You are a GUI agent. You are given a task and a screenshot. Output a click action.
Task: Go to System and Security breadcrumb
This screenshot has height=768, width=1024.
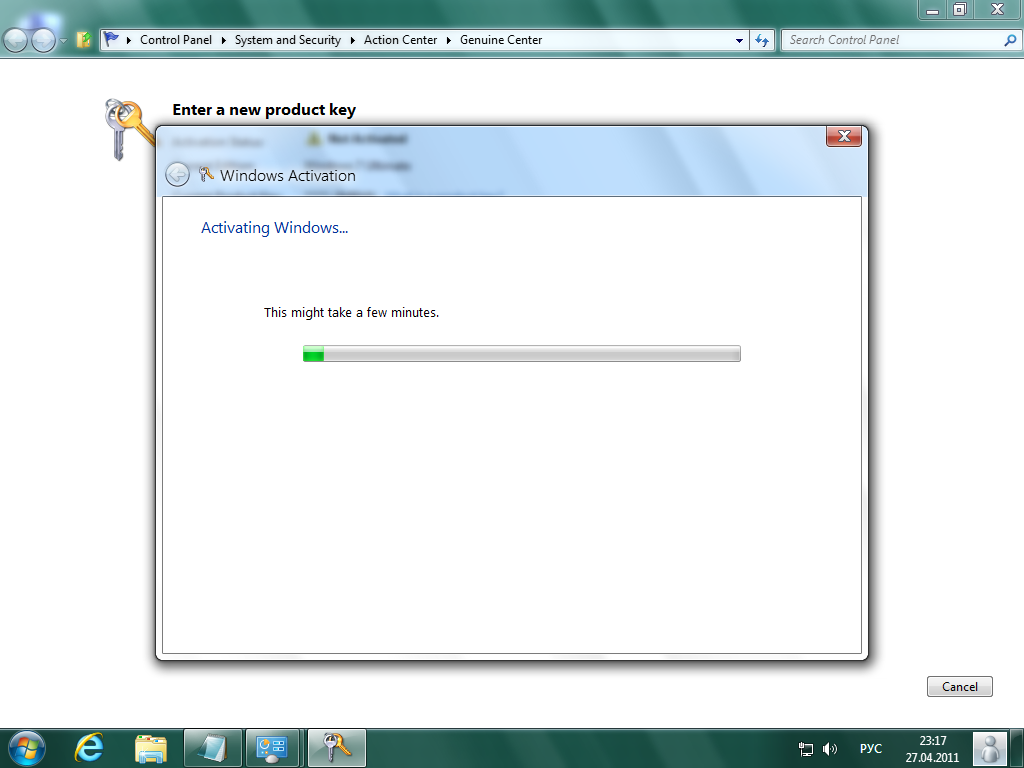287,40
